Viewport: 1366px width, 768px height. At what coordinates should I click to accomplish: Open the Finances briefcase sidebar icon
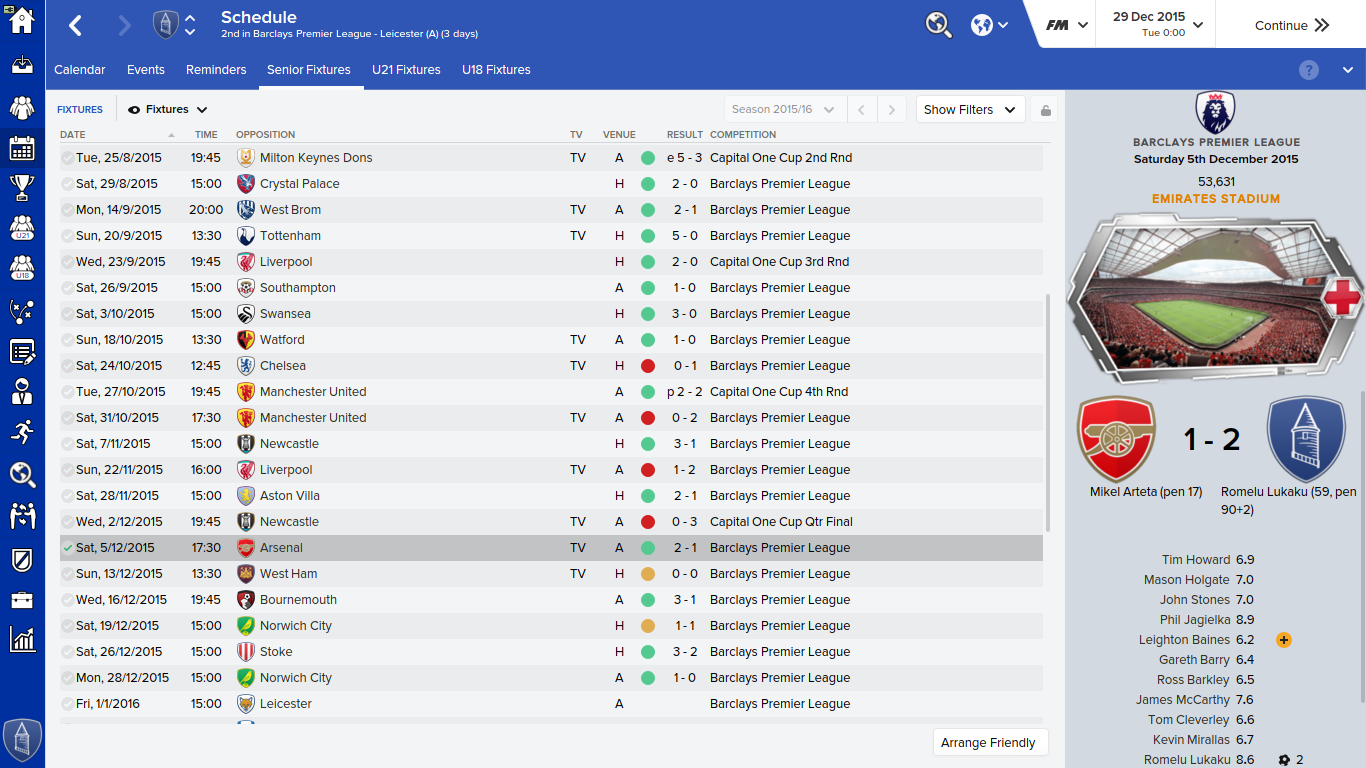click(x=22, y=600)
